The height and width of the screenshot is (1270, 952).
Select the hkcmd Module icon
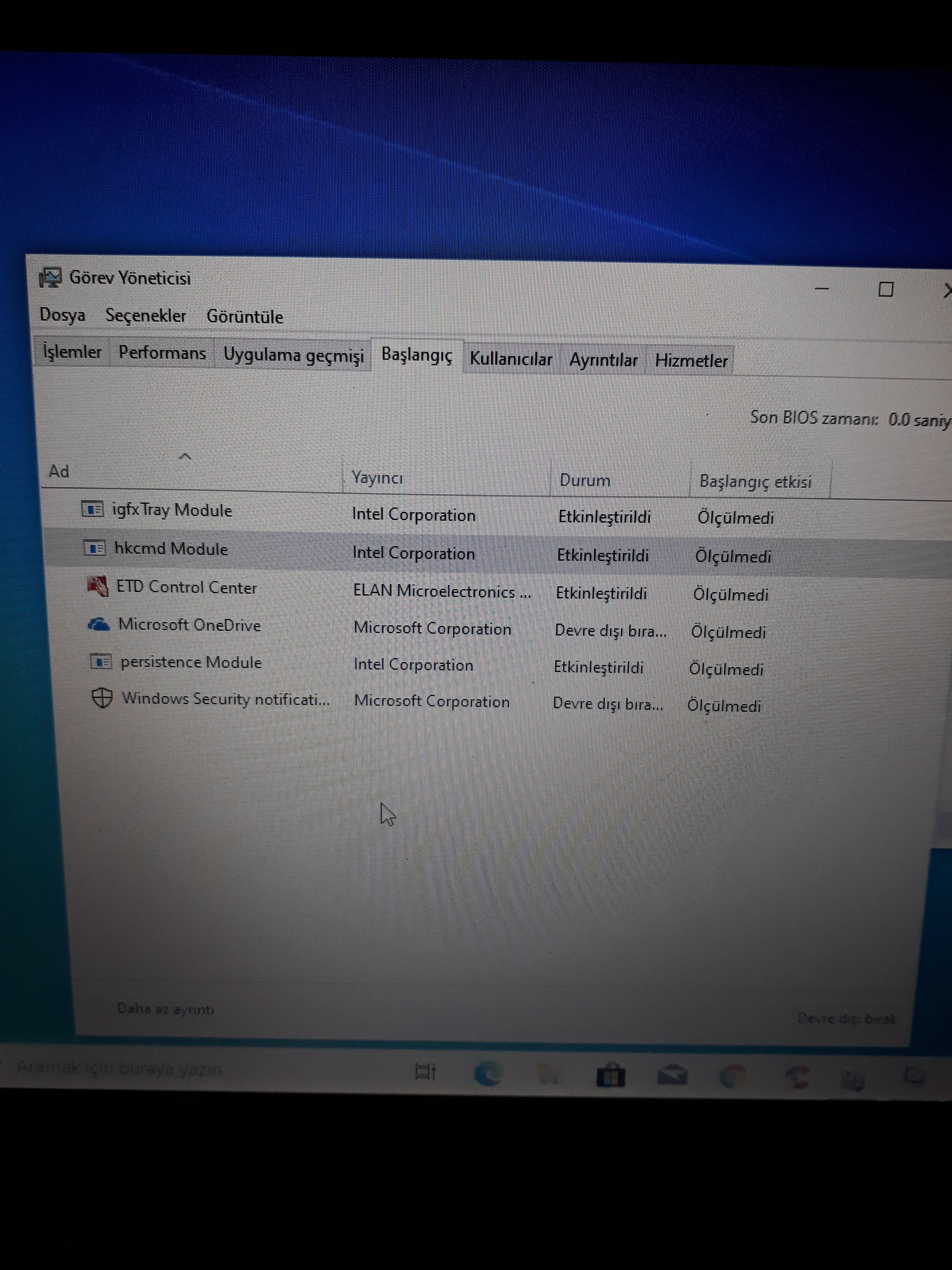point(95,548)
